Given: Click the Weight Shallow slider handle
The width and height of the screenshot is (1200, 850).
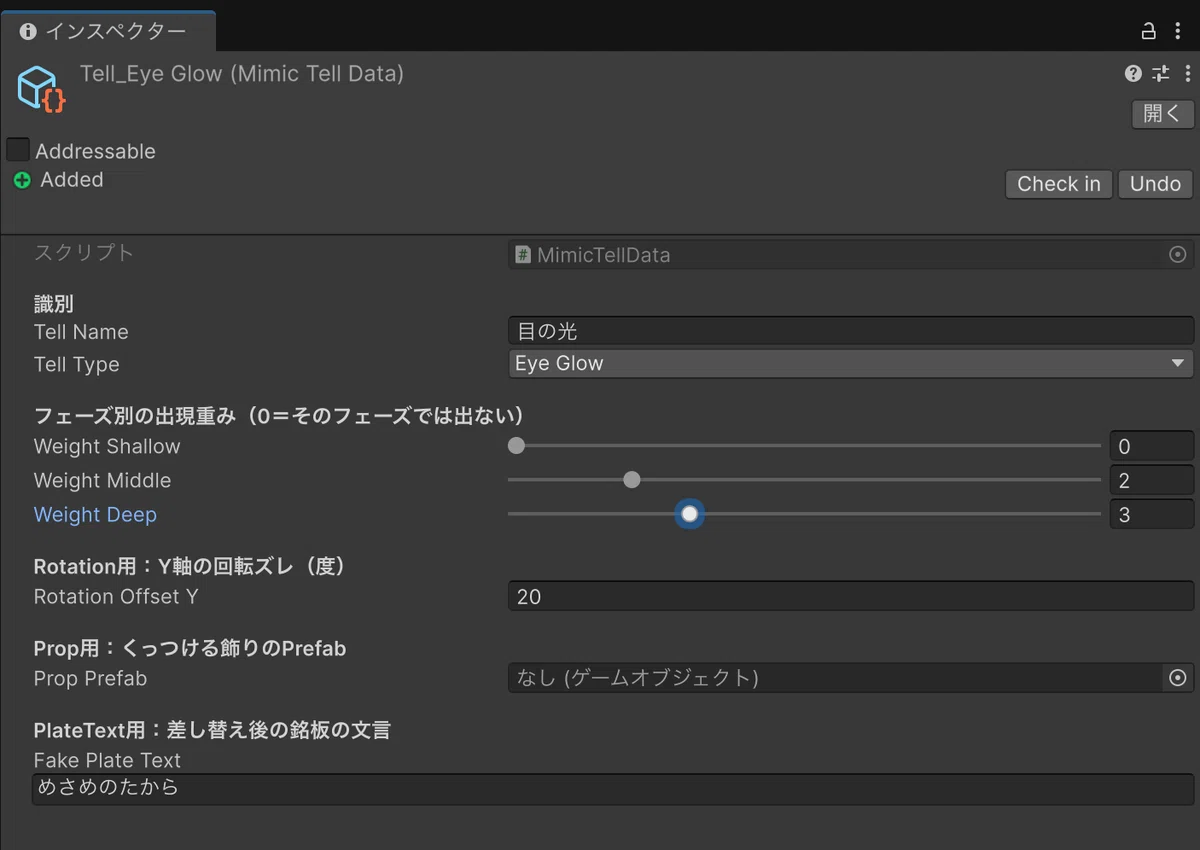Looking at the screenshot, I should coord(516,446).
